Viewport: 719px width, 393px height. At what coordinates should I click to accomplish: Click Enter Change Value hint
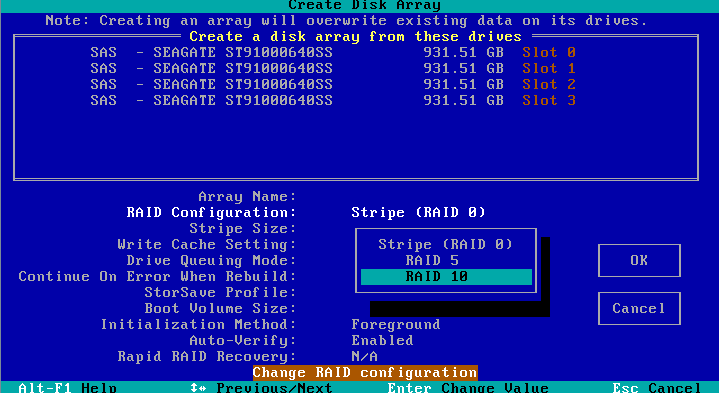[468, 388]
